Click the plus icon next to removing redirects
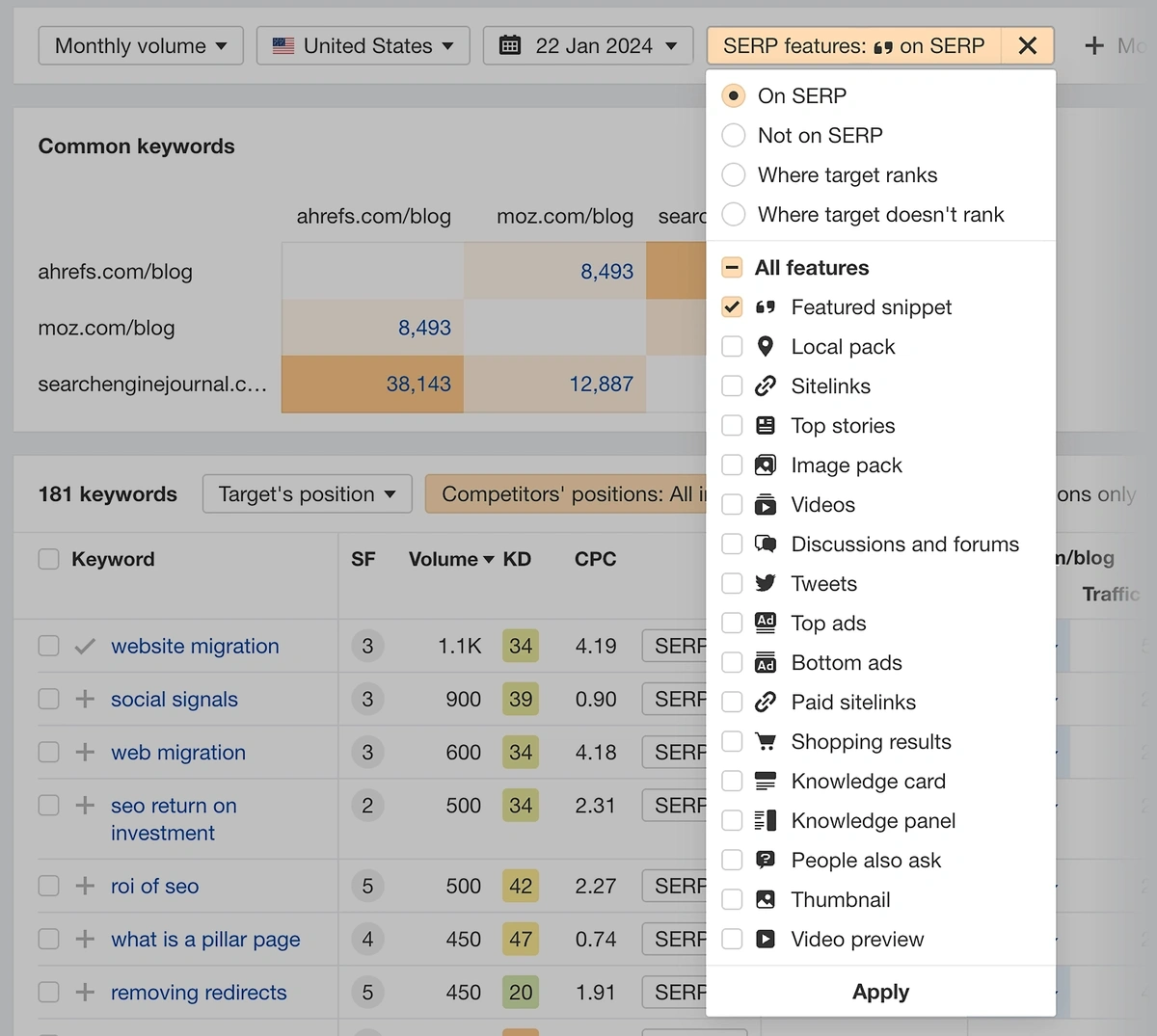The image size is (1157, 1036). [x=85, y=992]
